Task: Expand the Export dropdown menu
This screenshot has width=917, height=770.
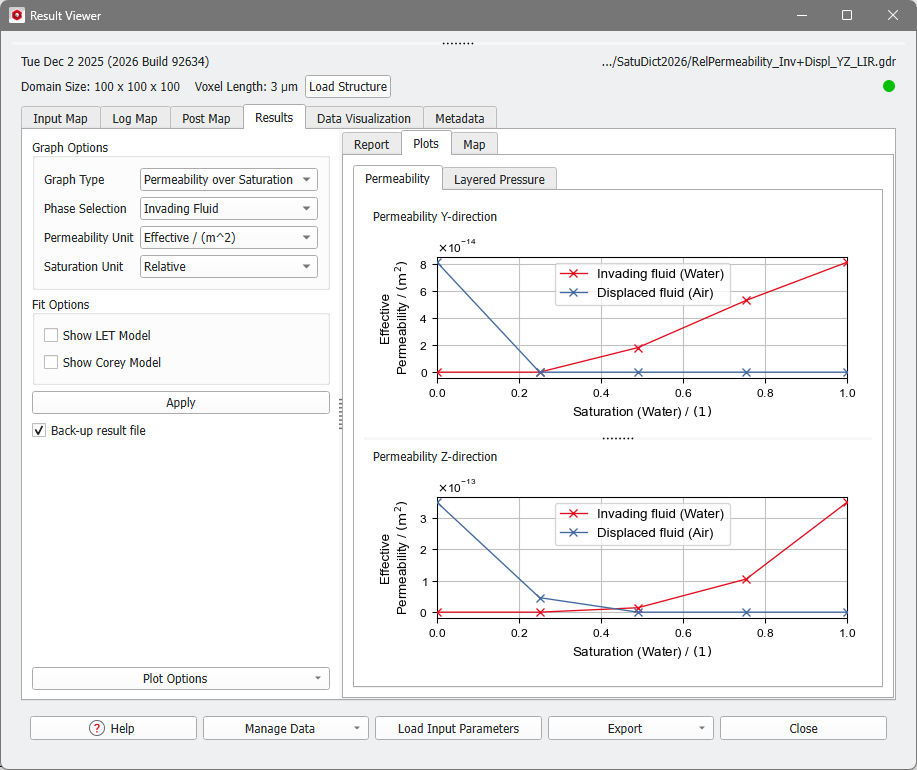Action: point(700,727)
